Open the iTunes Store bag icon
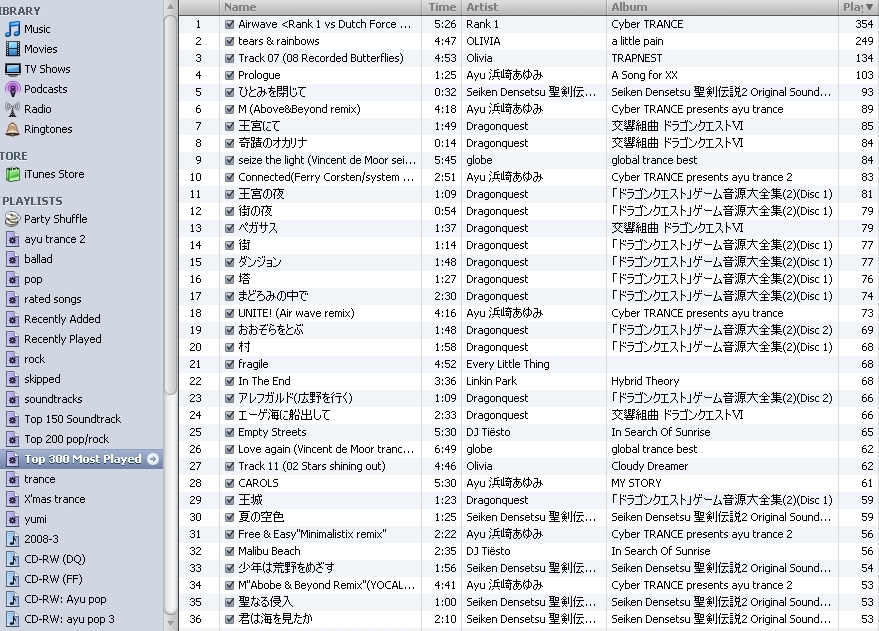The width and height of the screenshot is (879, 631). [x=12, y=174]
